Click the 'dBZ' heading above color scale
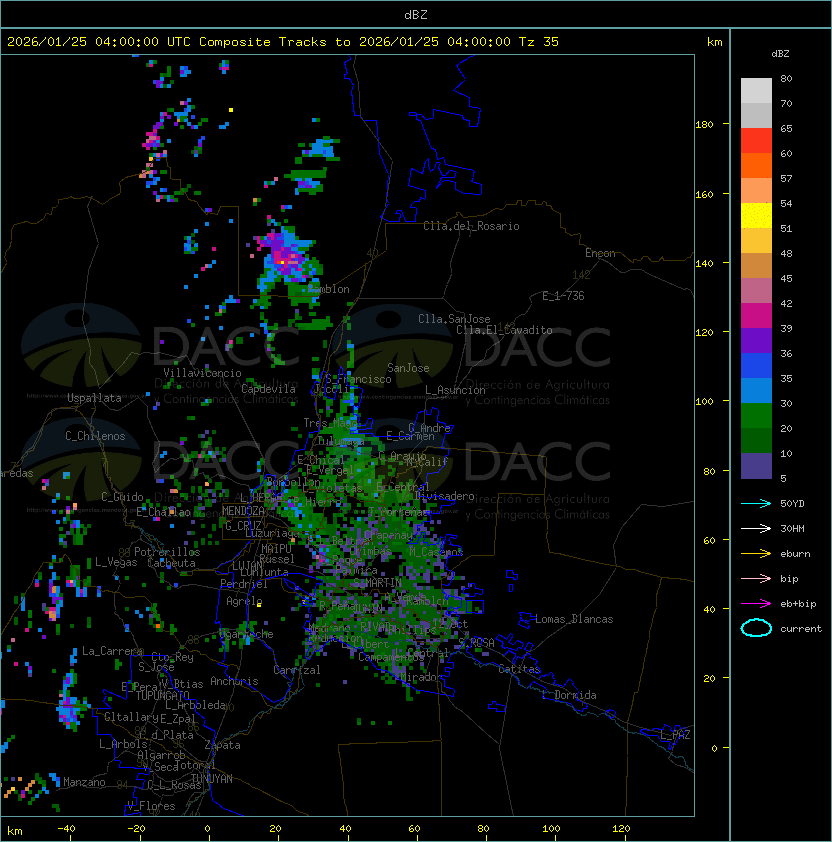Screen dimensions: 832x842 click(780, 54)
